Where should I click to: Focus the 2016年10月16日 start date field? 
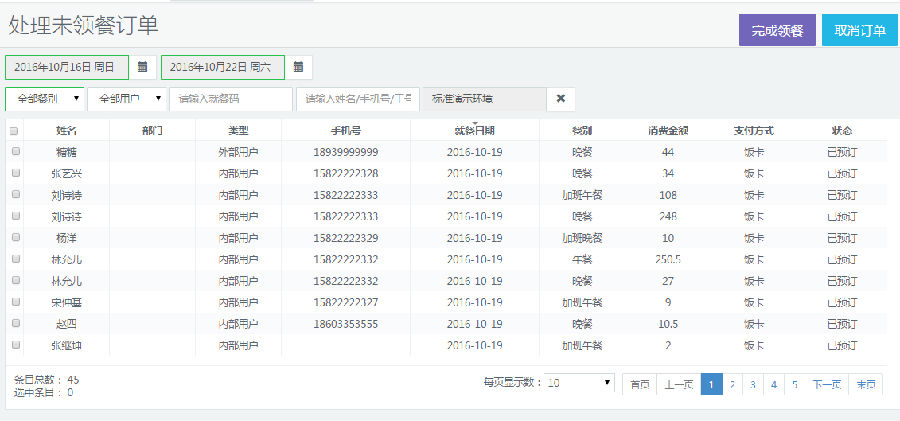point(67,67)
